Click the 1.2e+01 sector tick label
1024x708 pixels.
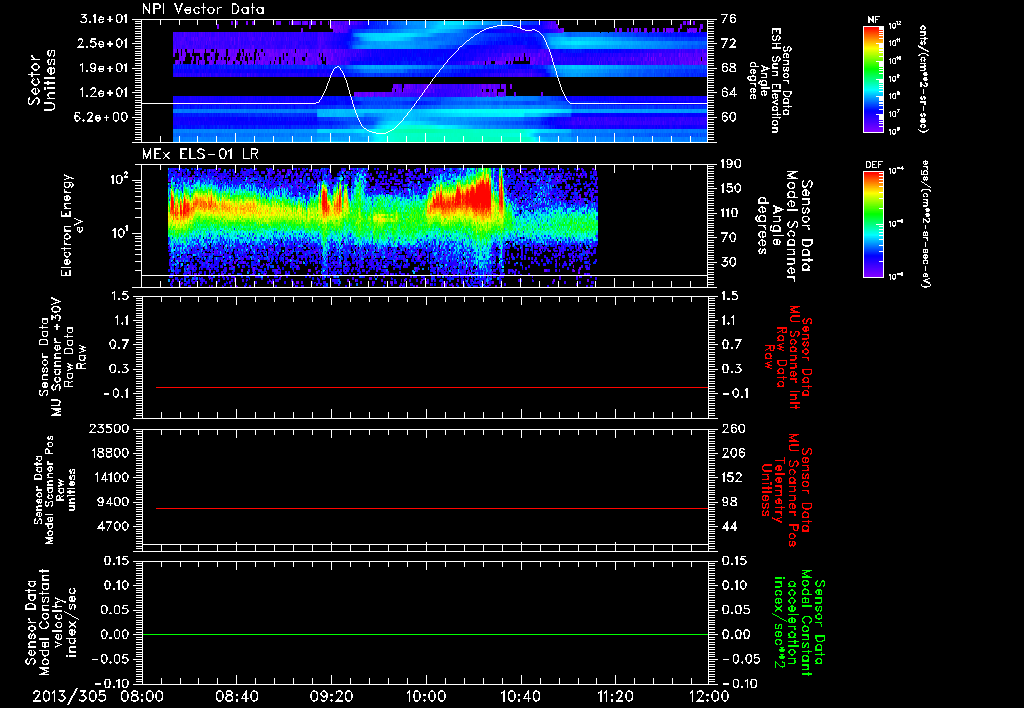(104, 93)
